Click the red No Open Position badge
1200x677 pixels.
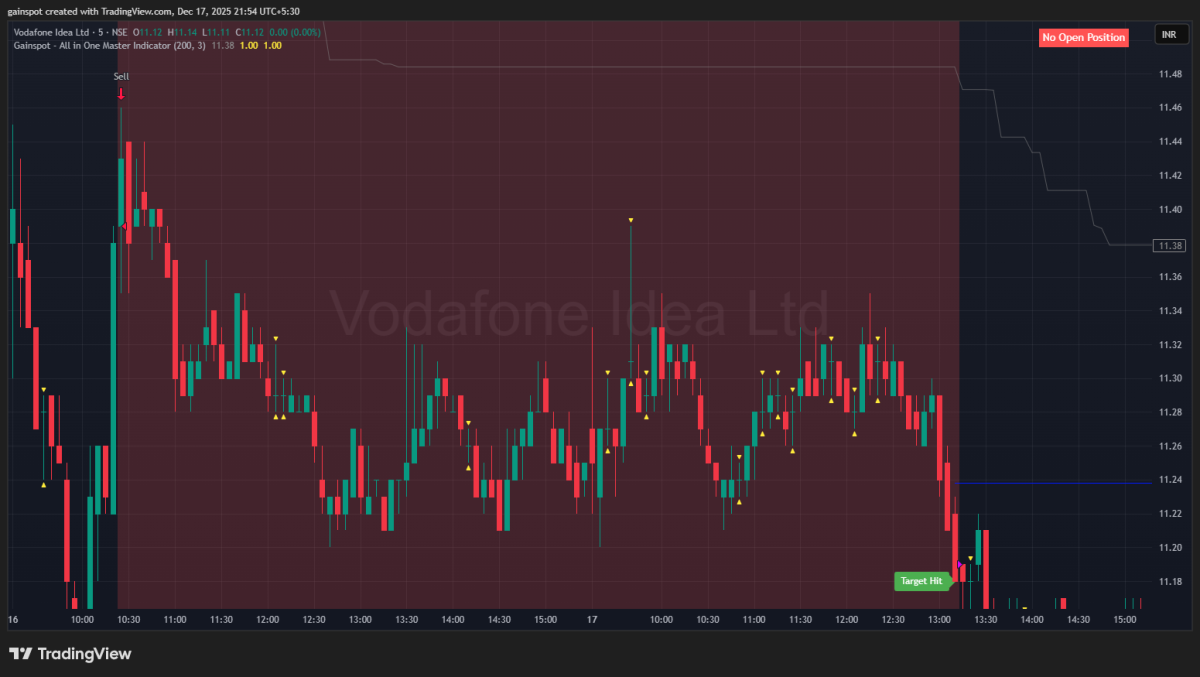[1084, 38]
